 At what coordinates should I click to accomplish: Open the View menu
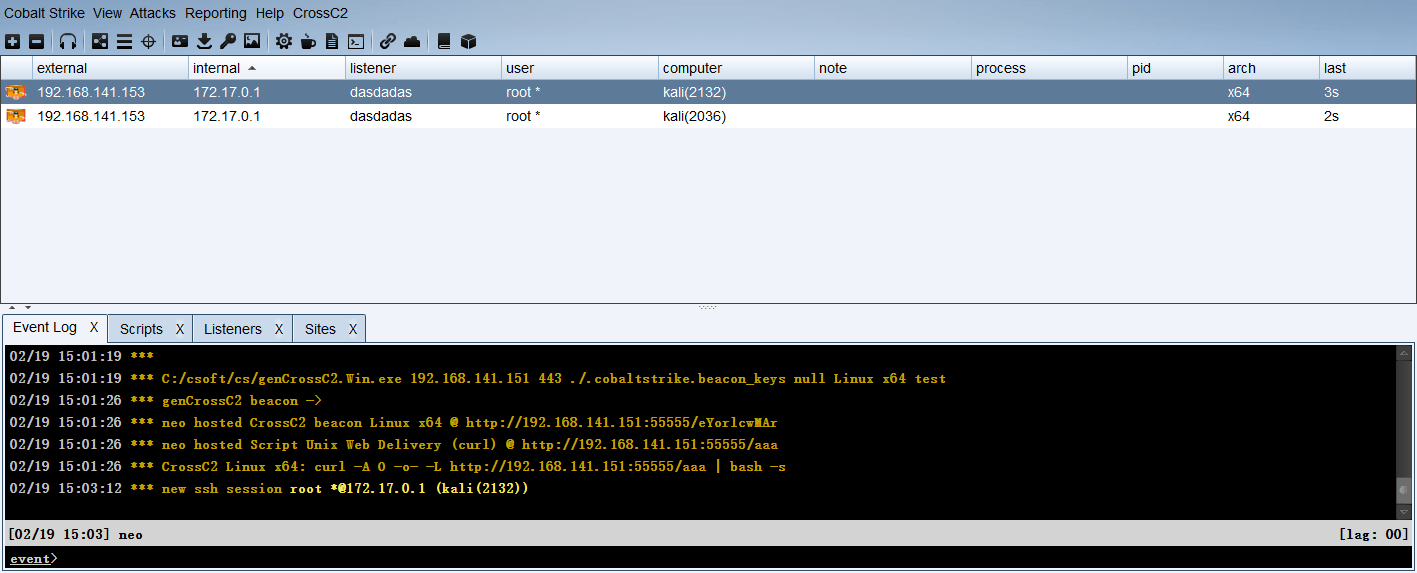[107, 13]
